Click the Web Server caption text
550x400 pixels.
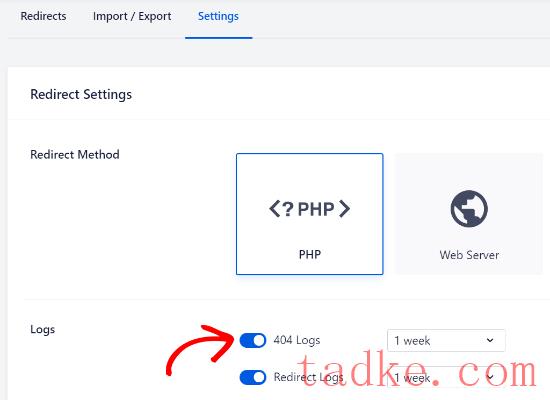(469, 255)
